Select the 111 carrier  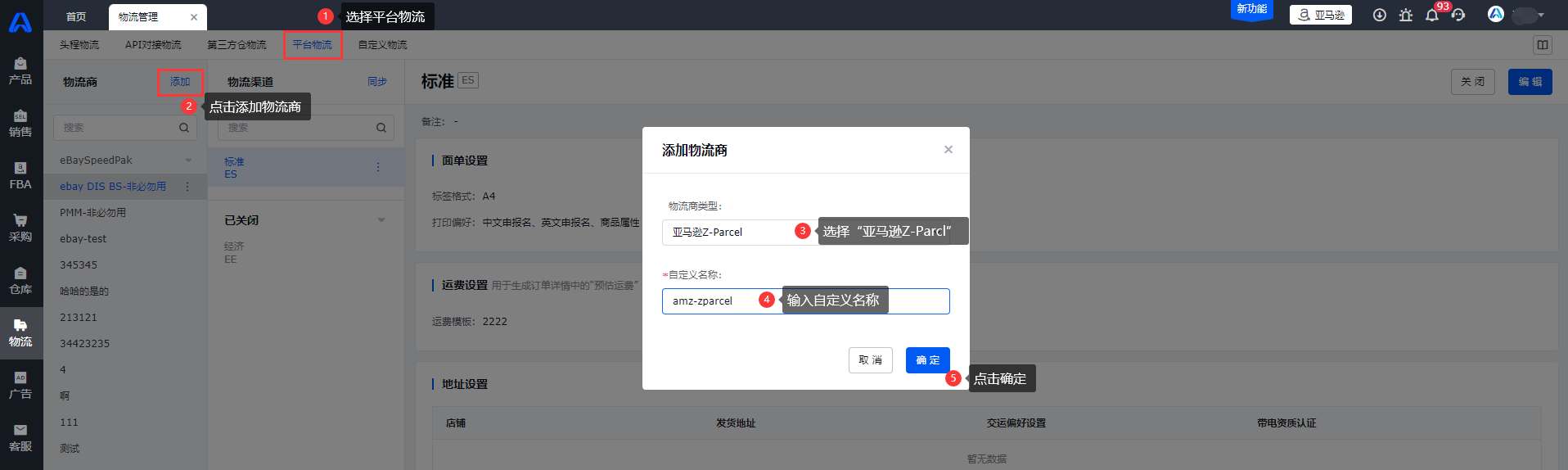(125, 423)
